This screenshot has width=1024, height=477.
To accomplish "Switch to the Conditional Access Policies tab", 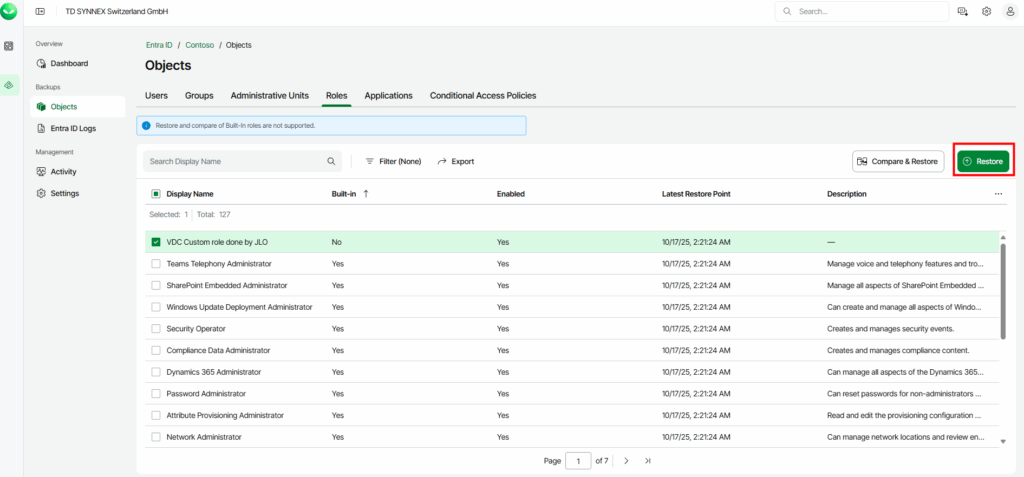I will point(482,96).
